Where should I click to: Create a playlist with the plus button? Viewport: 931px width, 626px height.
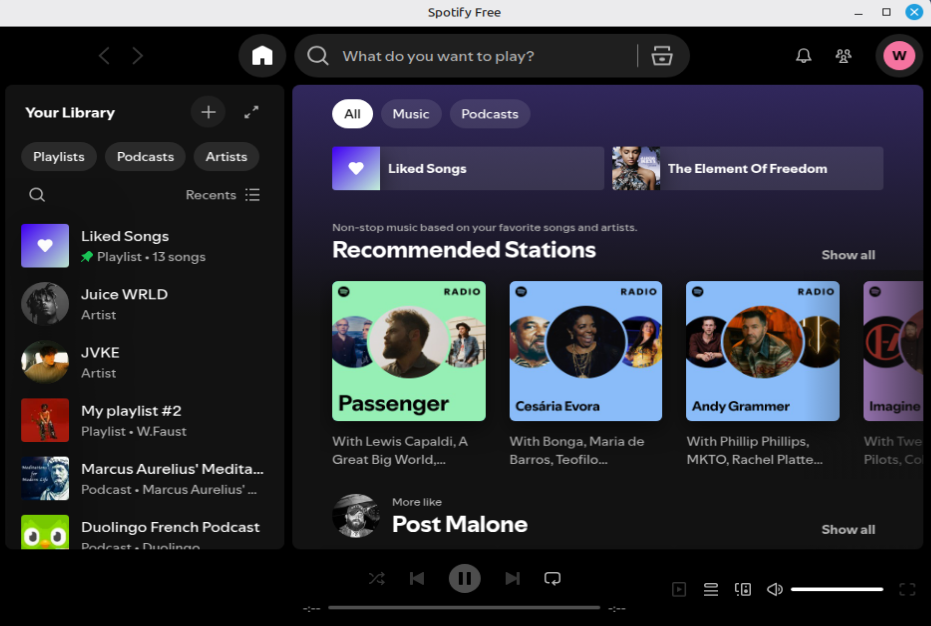click(208, 112)
